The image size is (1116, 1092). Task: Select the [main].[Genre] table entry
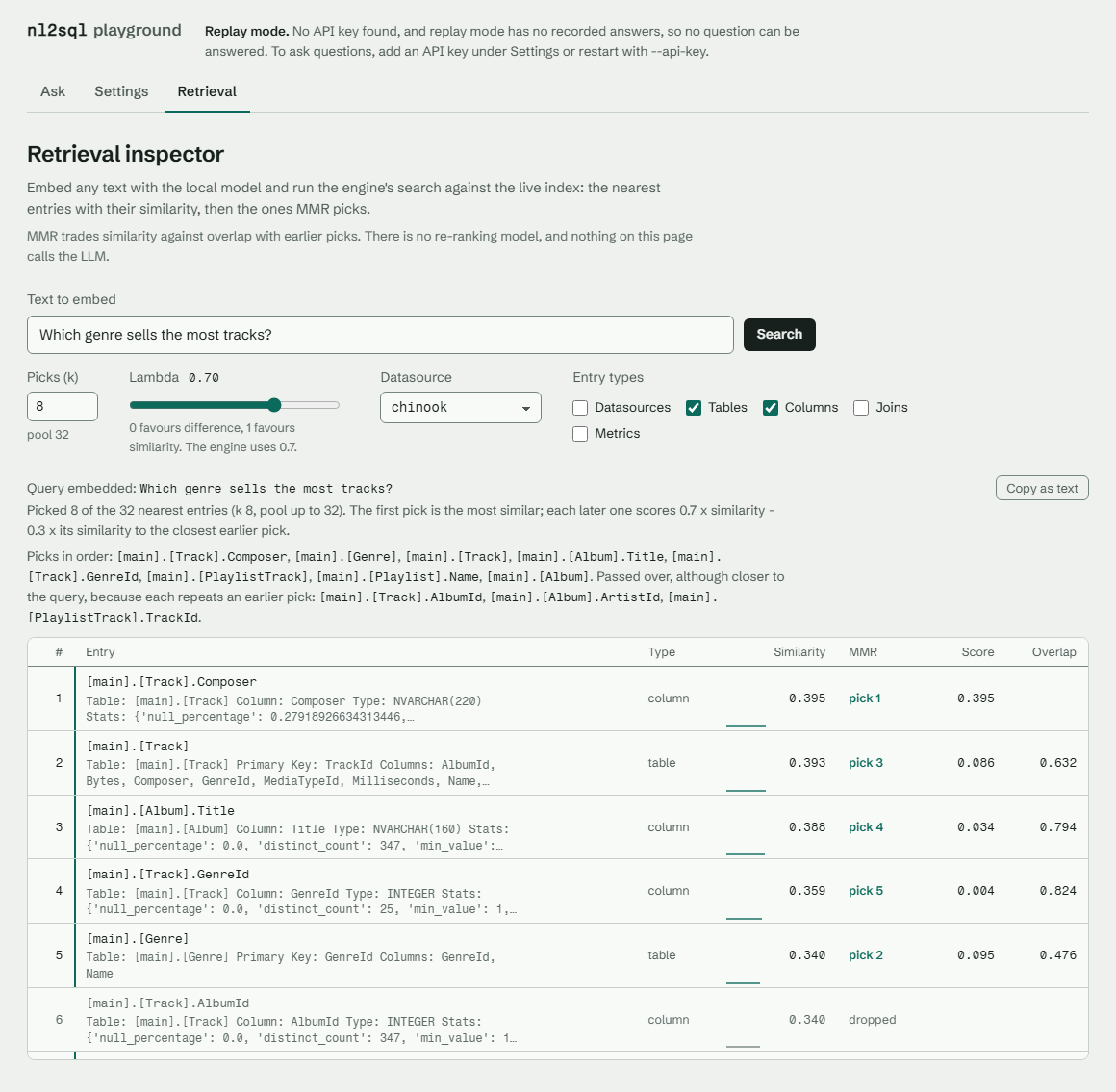click(558, 955)
